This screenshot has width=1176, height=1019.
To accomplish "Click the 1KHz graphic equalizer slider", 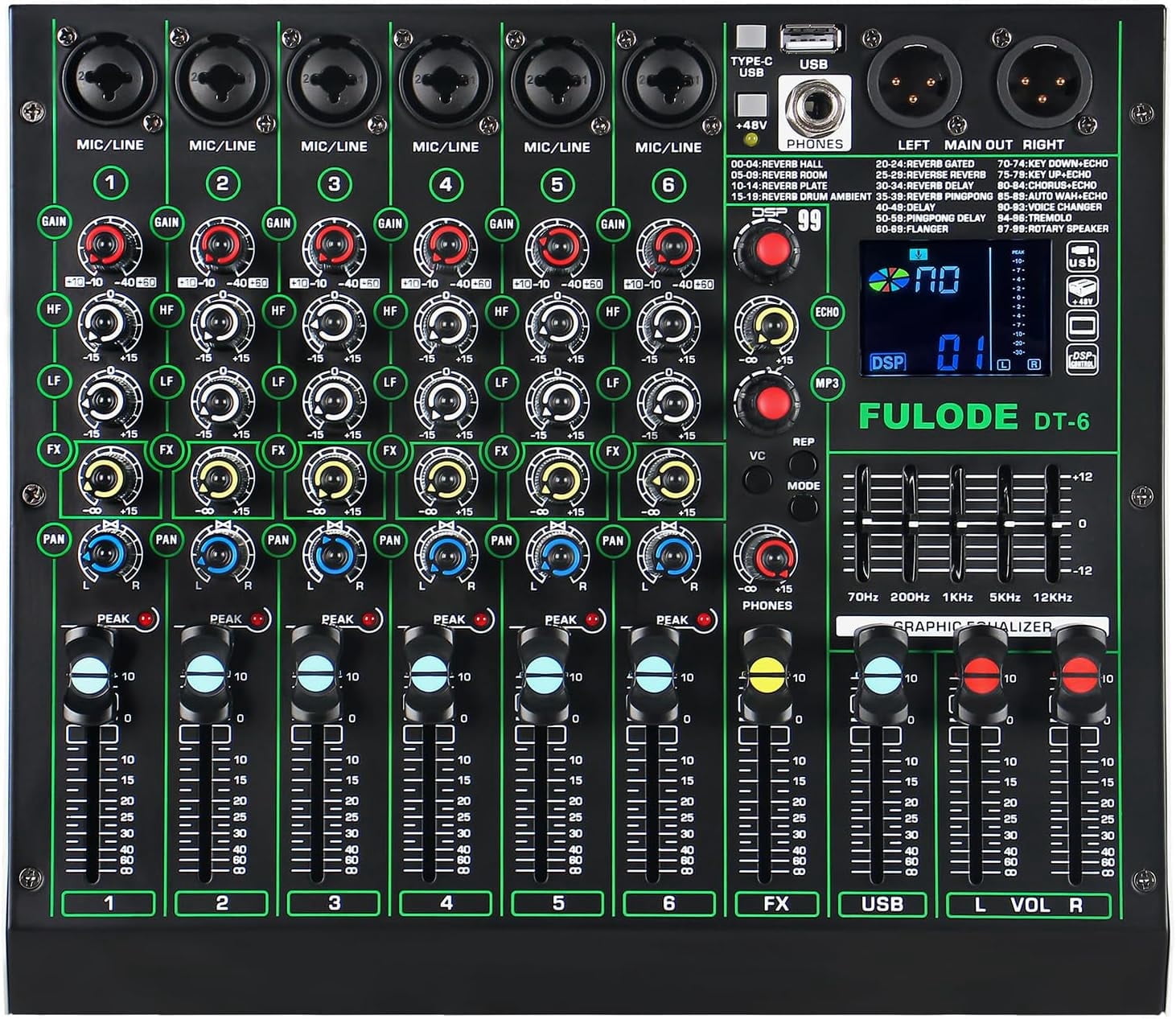I will point(958,524).
